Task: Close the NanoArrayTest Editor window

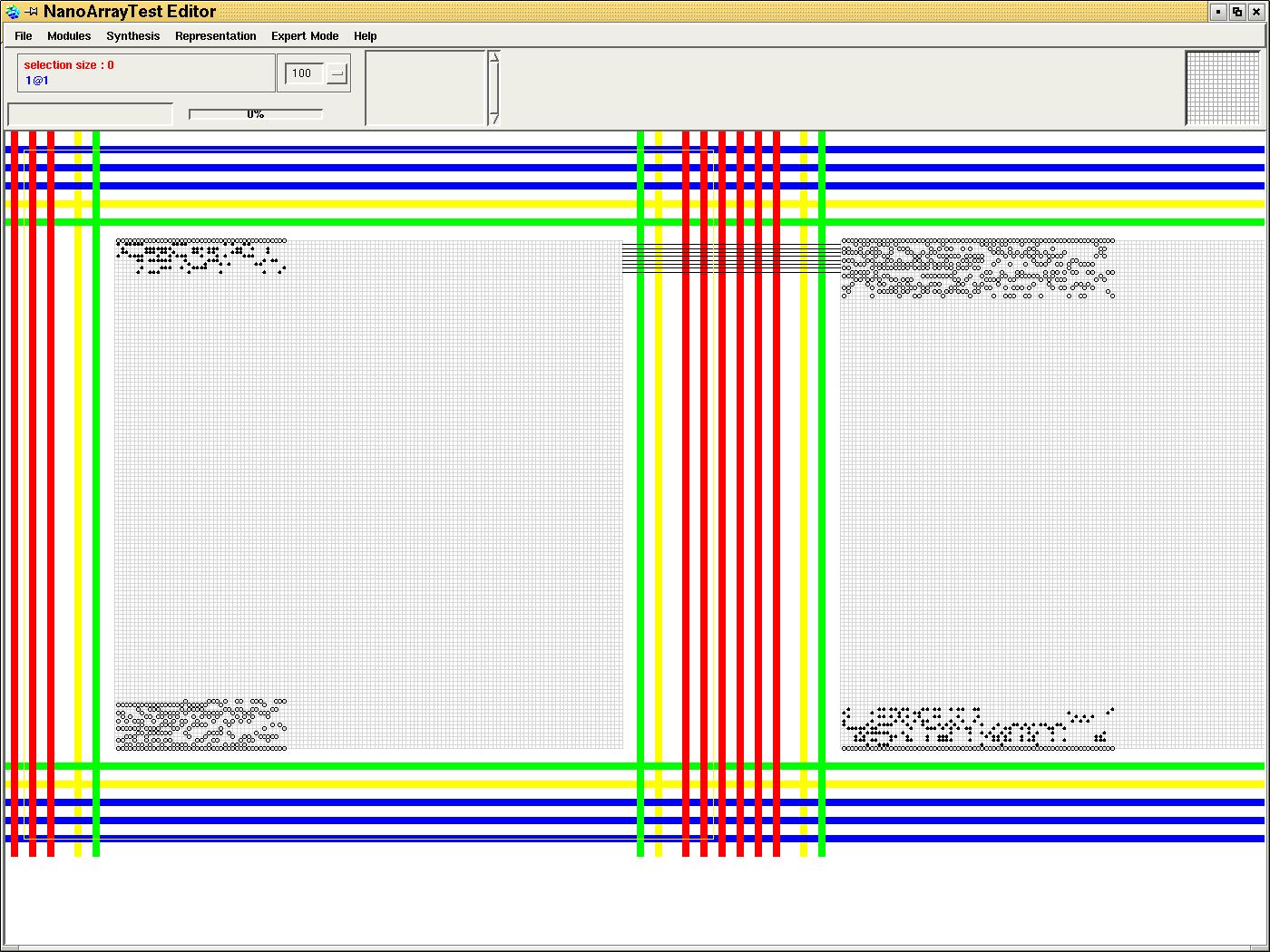Action: pos(1255,12)
